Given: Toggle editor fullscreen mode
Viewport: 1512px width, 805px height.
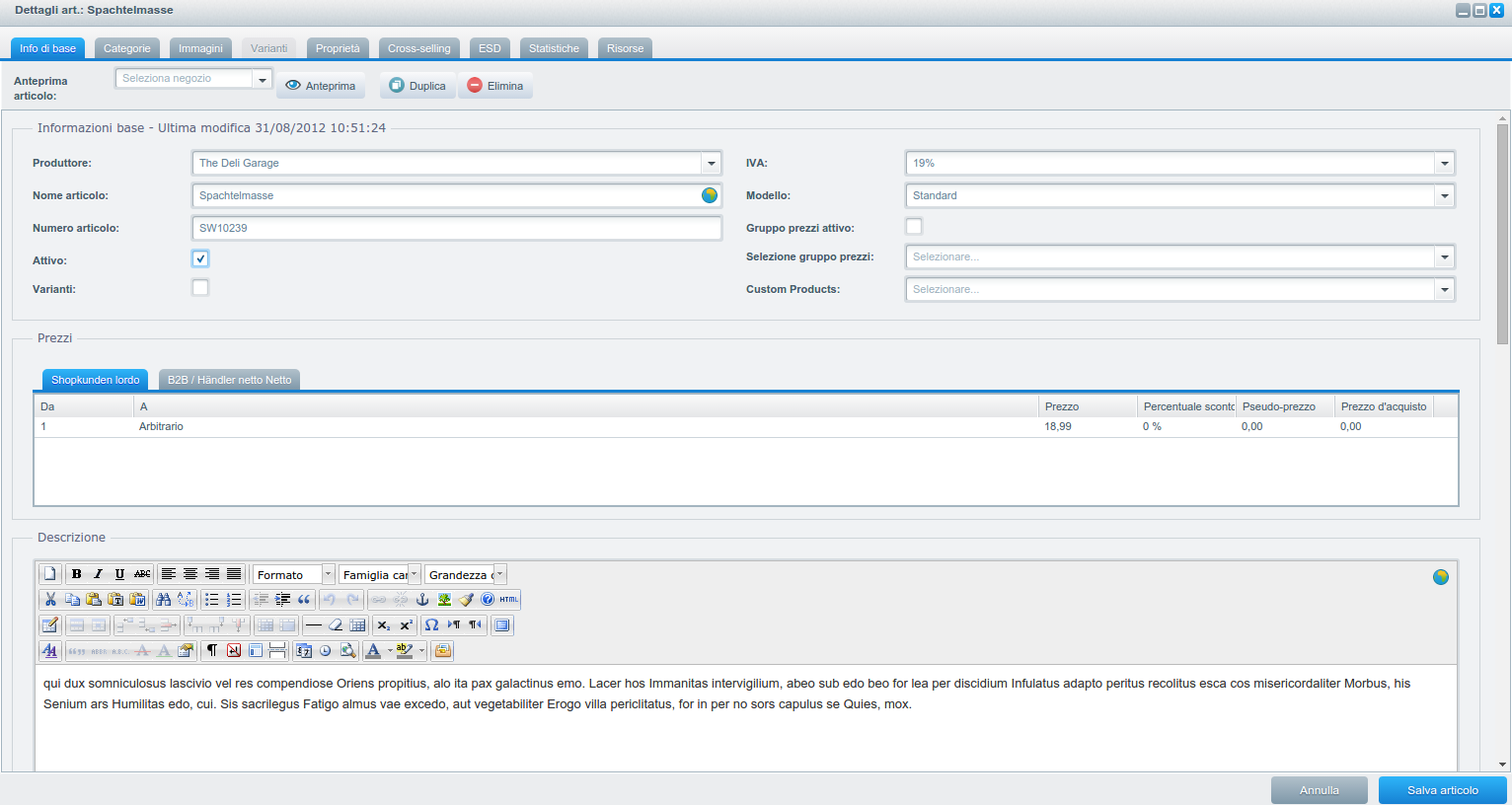Looking at the screenshot, I should point(502,625).
